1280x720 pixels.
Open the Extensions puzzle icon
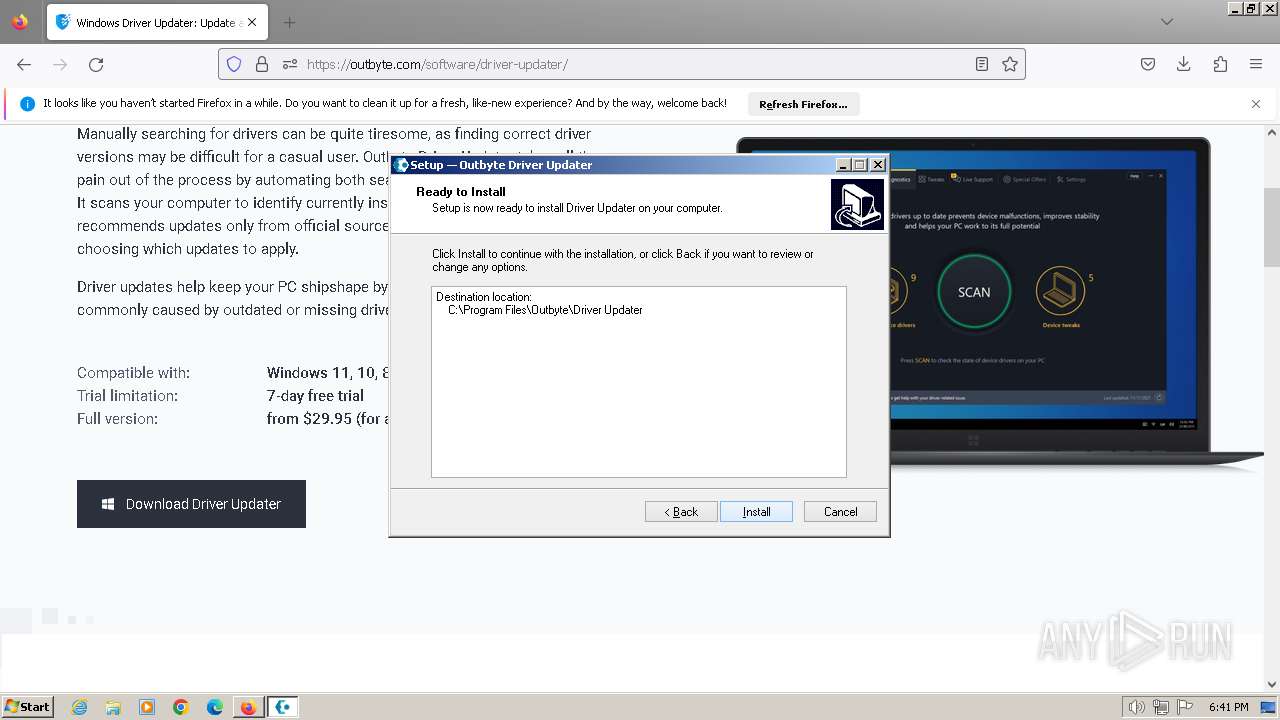[x=1220, y=64]
